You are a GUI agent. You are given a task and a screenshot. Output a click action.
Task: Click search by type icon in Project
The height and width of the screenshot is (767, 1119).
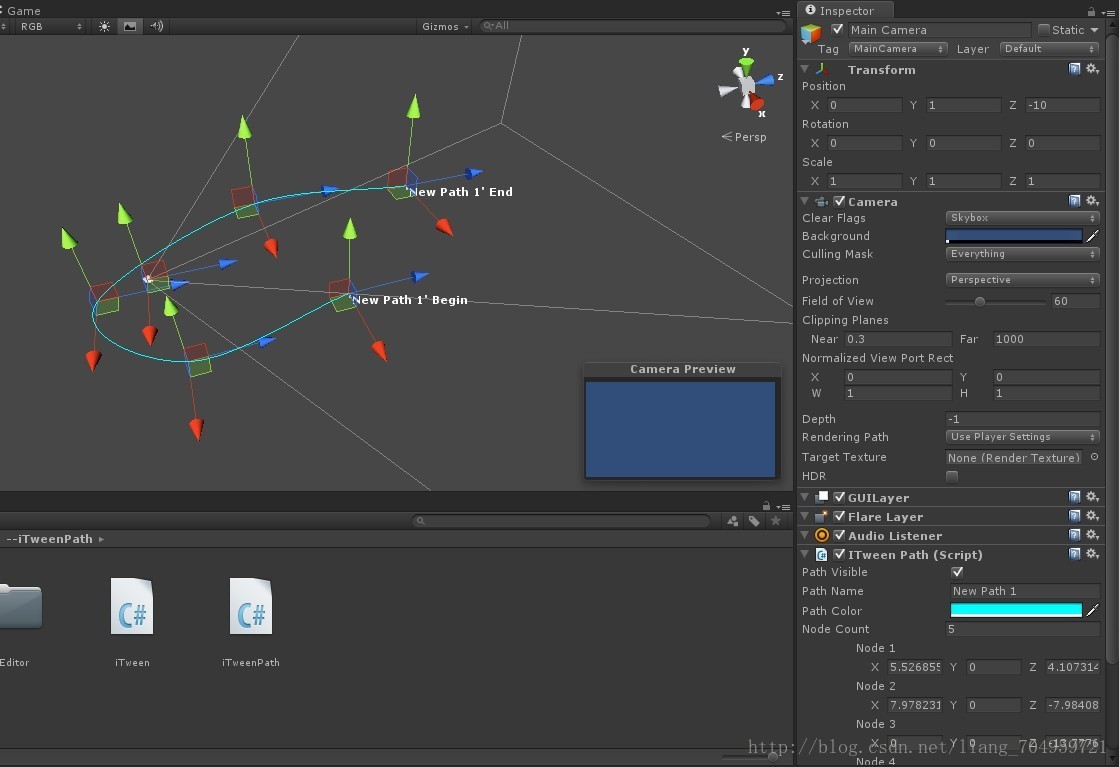click(732, 521)
